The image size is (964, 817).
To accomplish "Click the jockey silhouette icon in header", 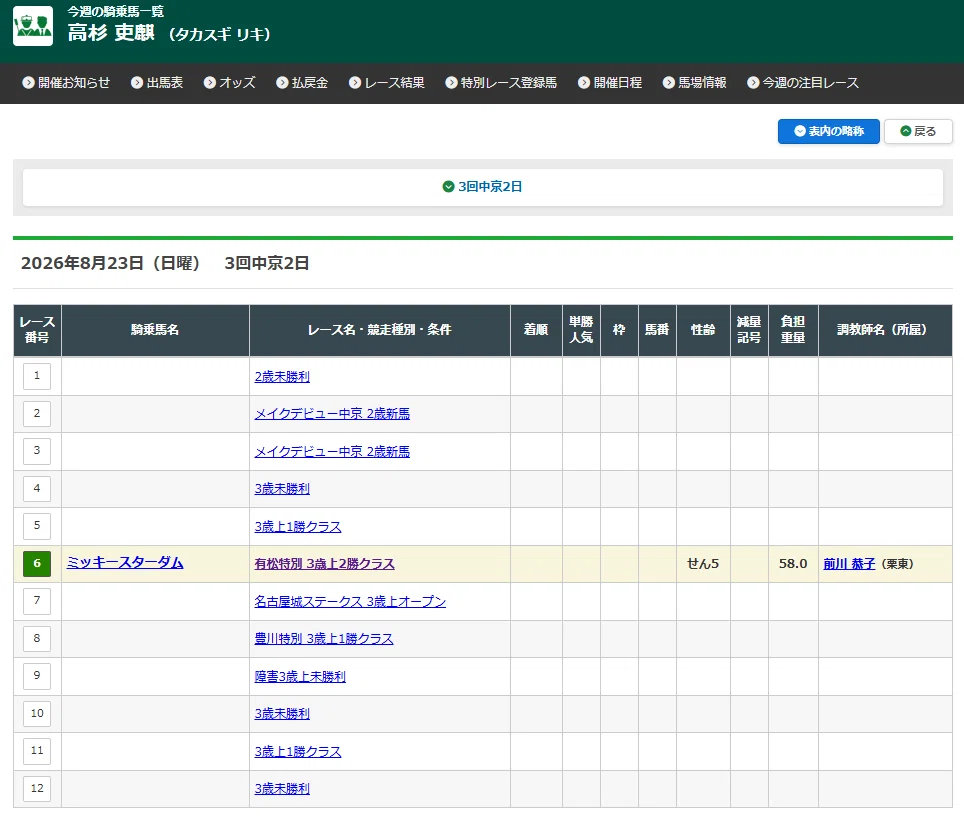I will (33, 26).
